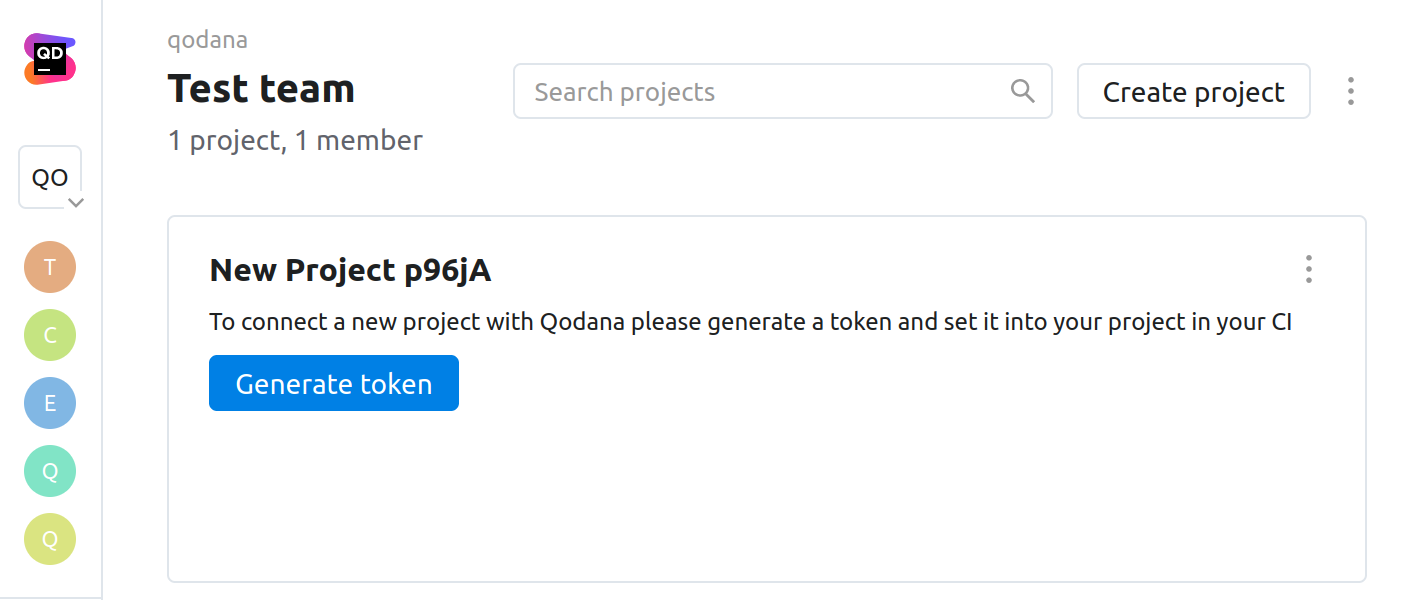Open the team options menu beside Create project
This screenshot has width=1412, height=600.
tap(1350, 91)
